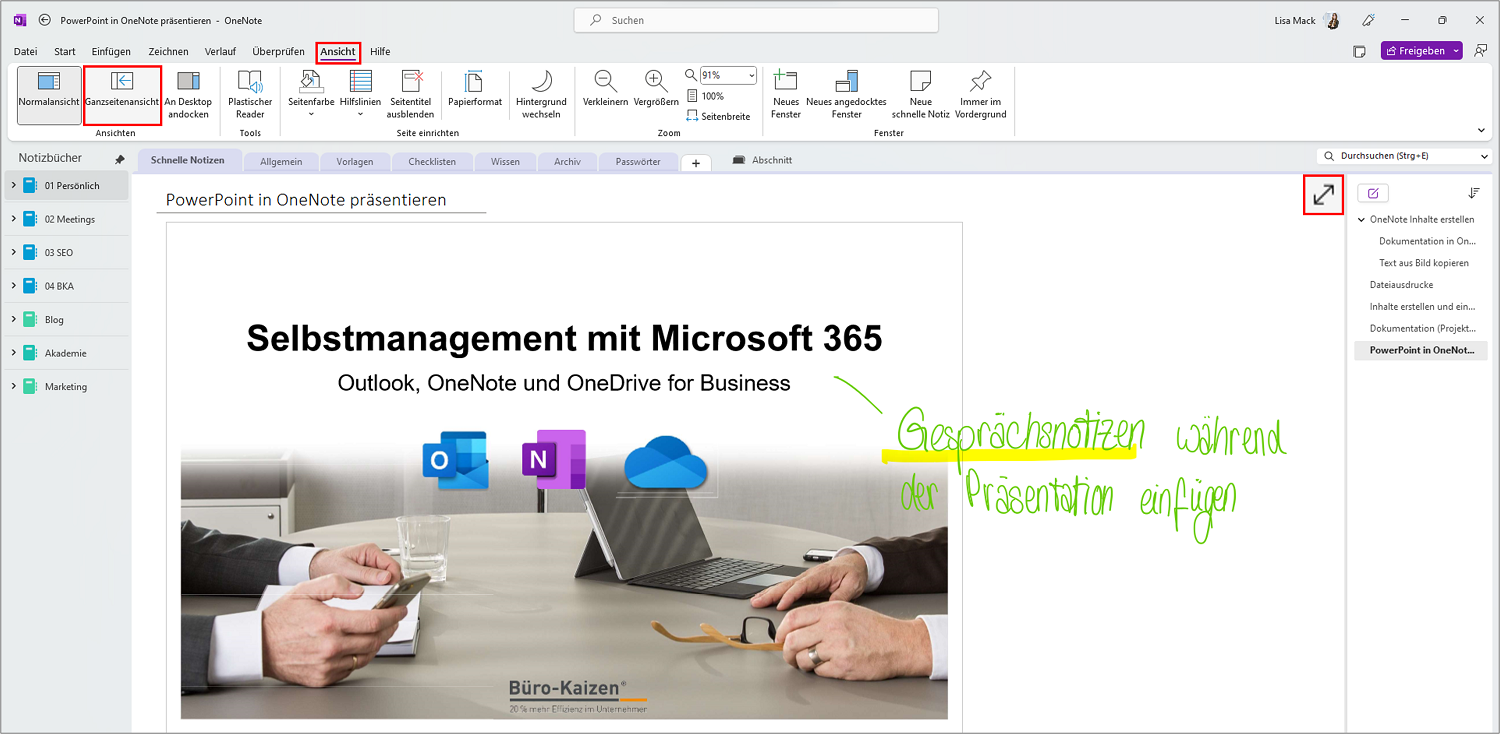Click the pen sparkle icon in title bar
This screenshot has height=734, width=1500.
pyautogui.click(x=1368, y=20)
